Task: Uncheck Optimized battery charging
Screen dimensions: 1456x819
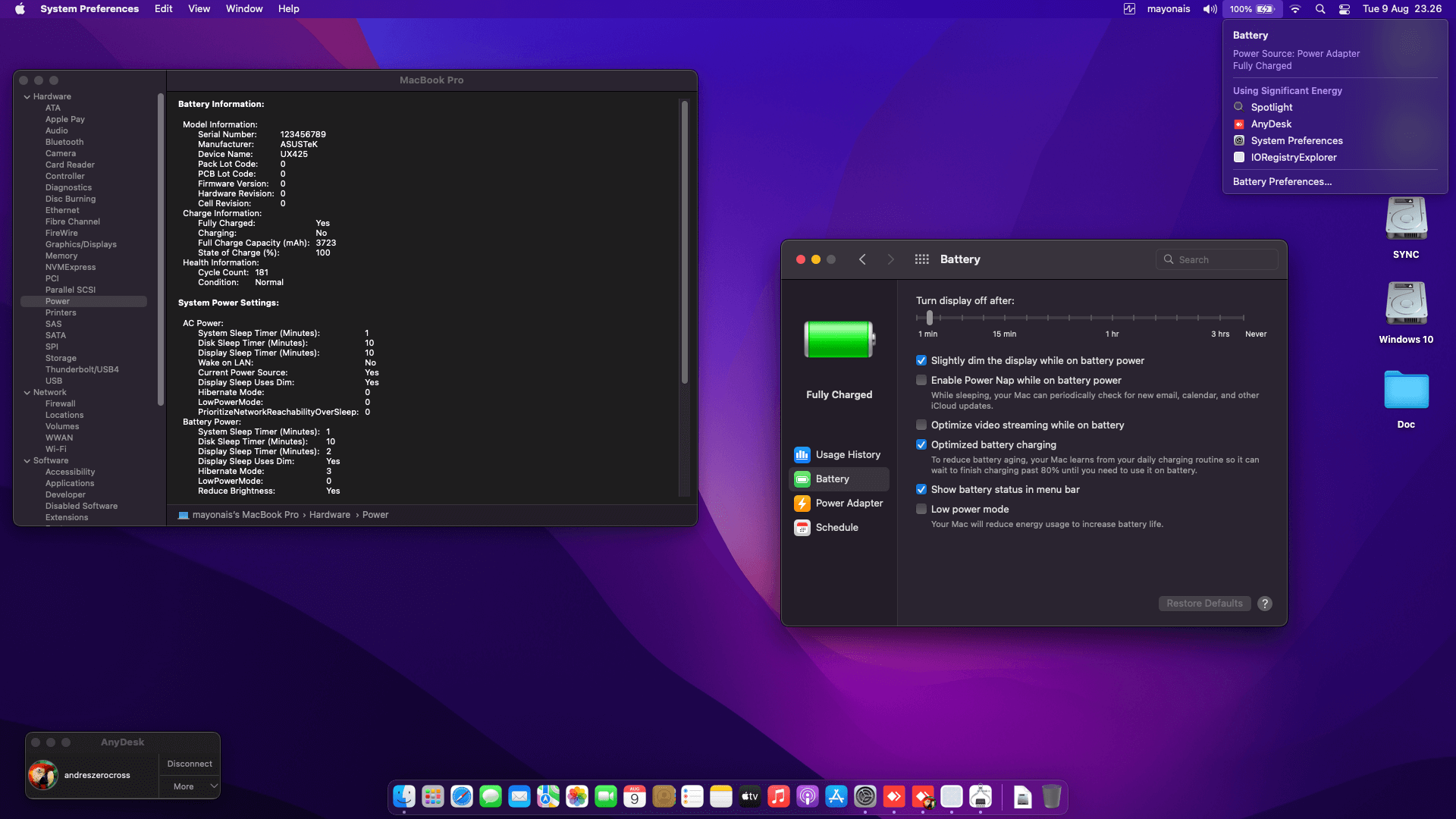Action: point(921,445)
